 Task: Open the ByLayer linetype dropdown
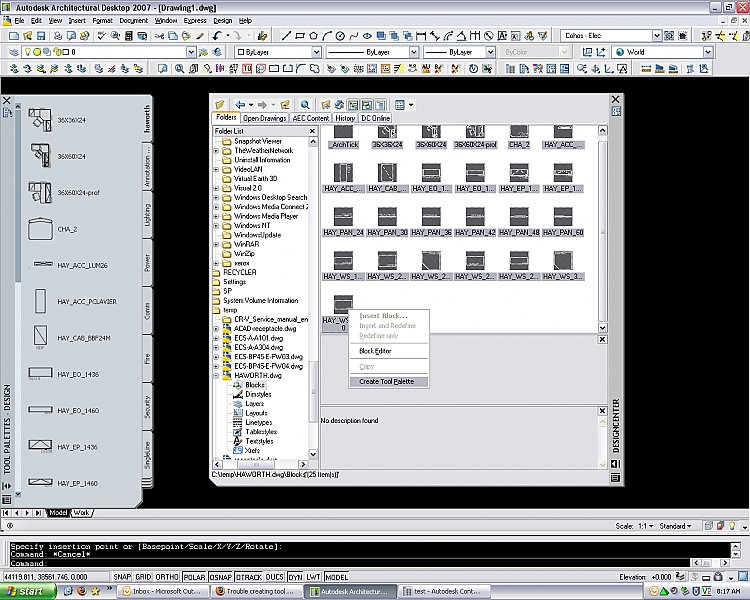coord(414,52)
